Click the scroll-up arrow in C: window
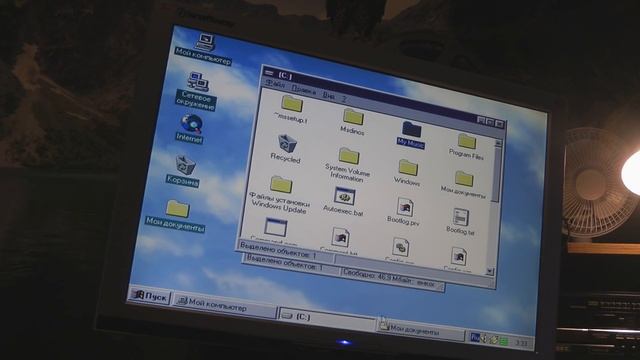The width and height of the screenshot is (640, 360). [498, 143]
